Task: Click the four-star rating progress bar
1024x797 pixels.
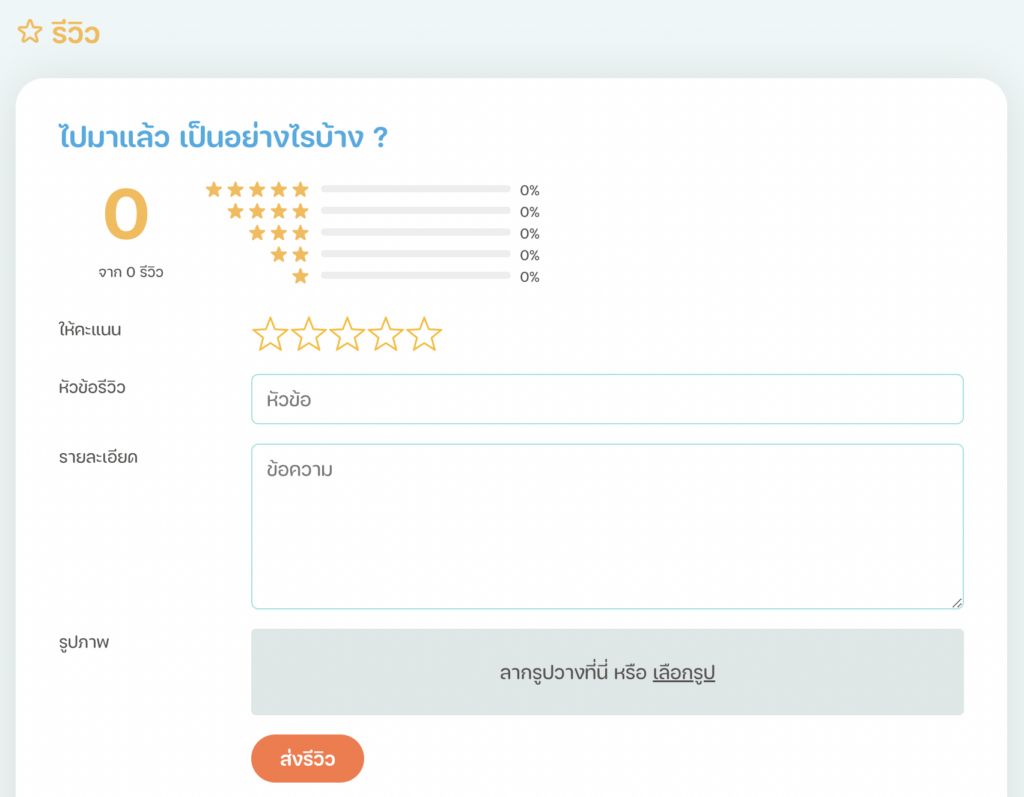Action: point(415,210)
